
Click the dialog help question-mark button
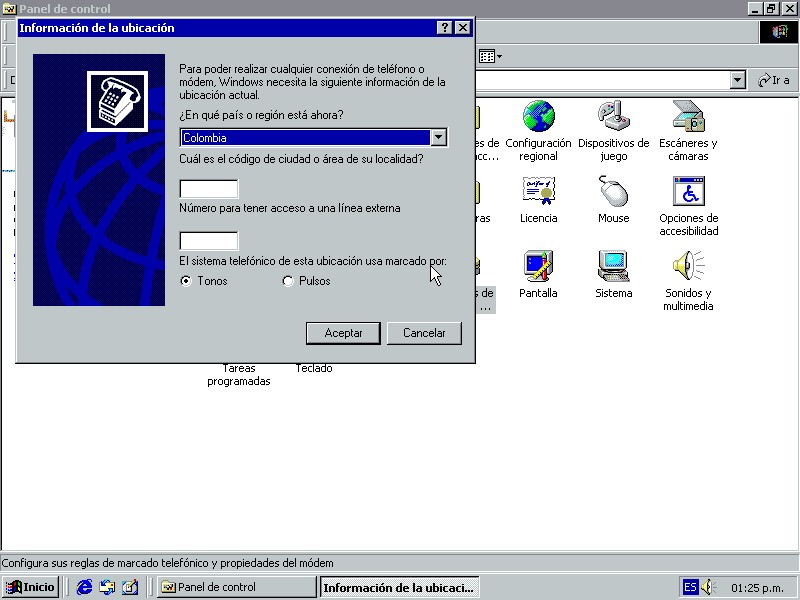[x=445, y=28]
